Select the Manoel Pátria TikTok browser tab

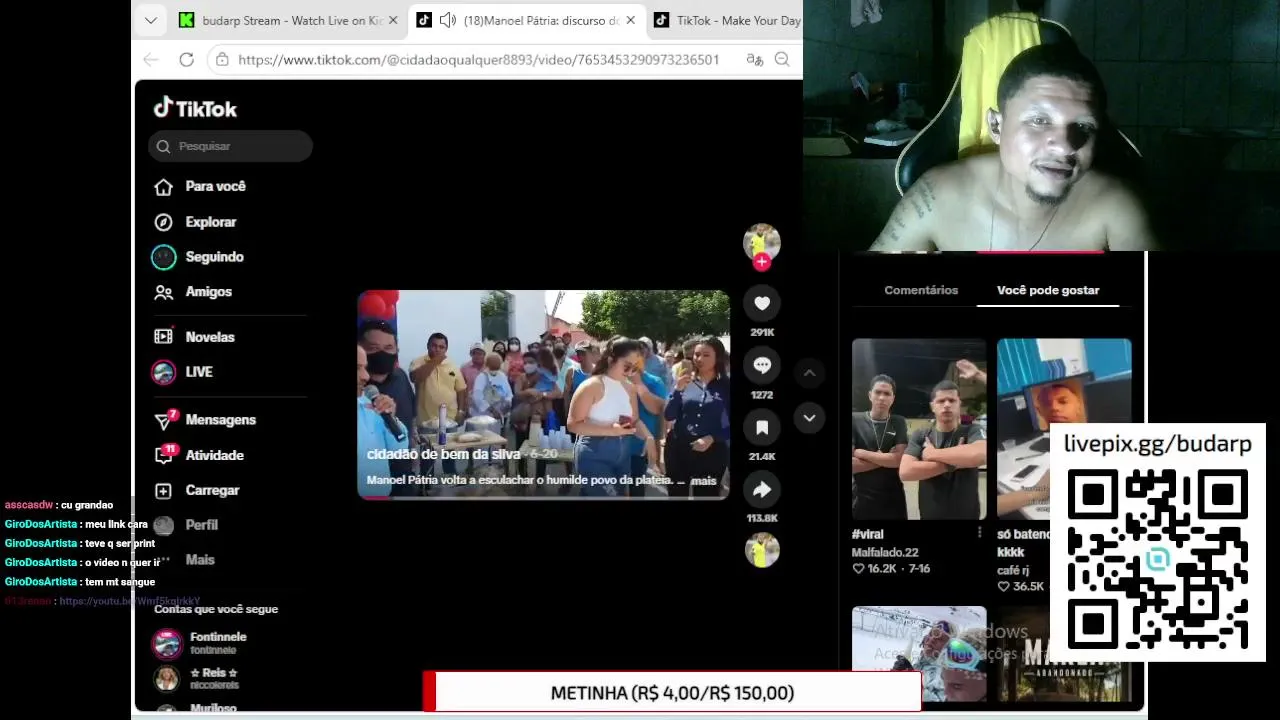[x=526, y=20]
